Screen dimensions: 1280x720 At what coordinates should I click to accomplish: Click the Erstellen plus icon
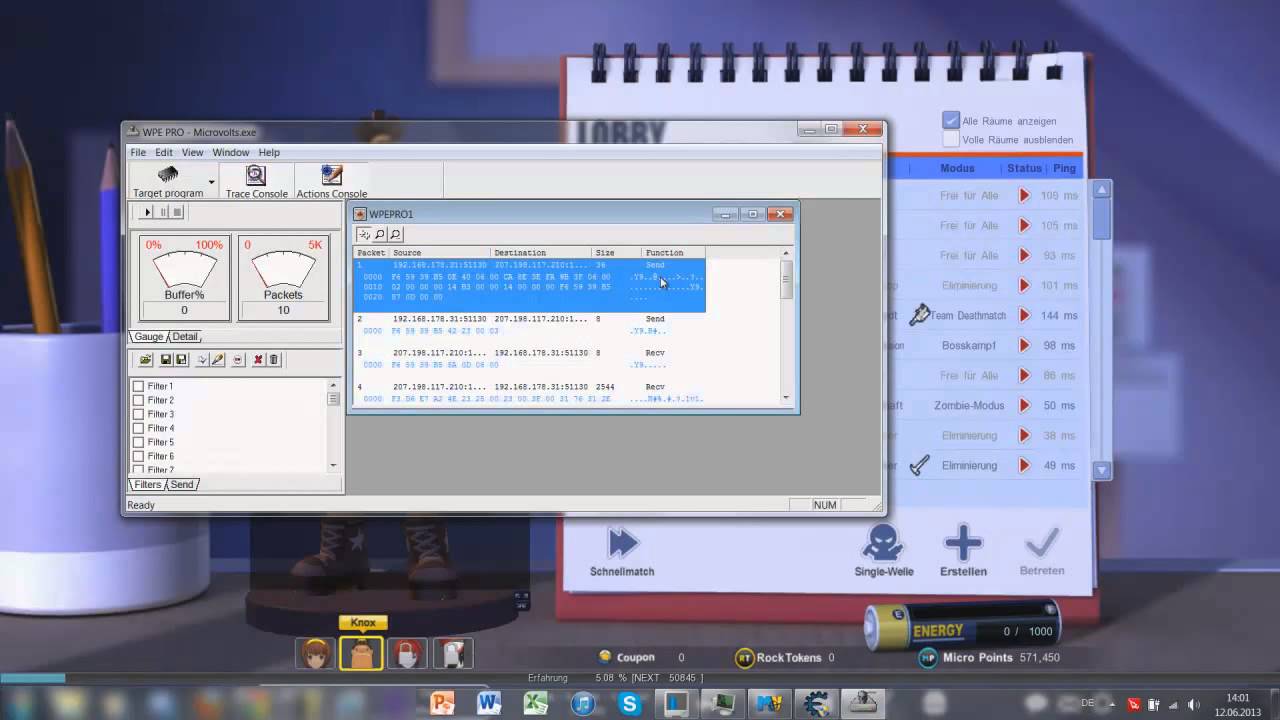click(963, 543)
